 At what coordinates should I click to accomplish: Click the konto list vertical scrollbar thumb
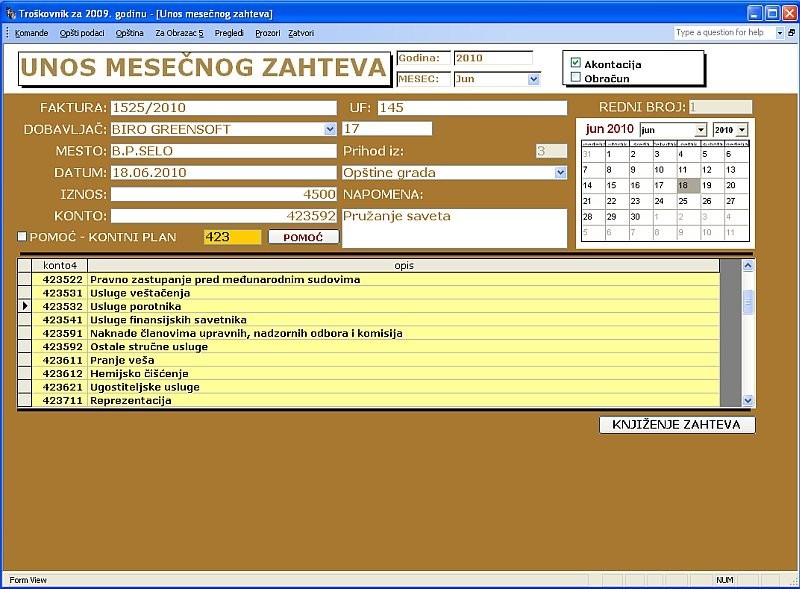[749, 302]
